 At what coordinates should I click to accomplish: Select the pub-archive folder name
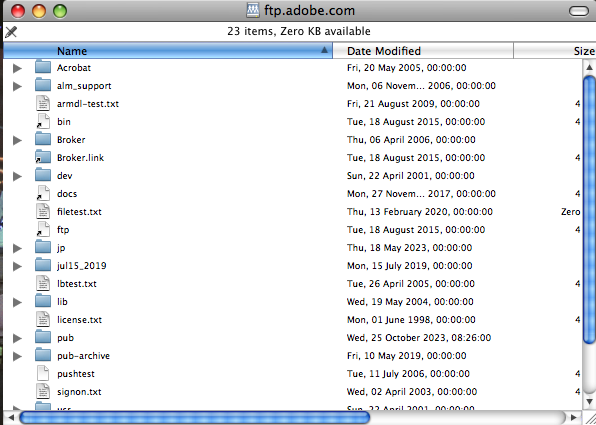[83, 356]
